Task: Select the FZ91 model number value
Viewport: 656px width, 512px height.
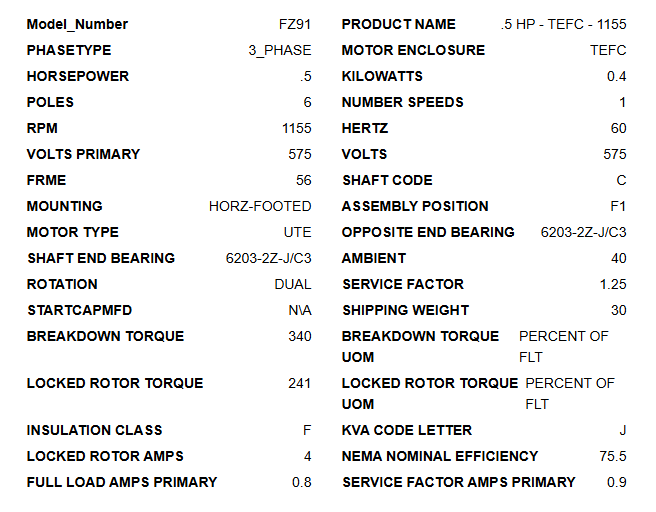Action: point(295,24)
